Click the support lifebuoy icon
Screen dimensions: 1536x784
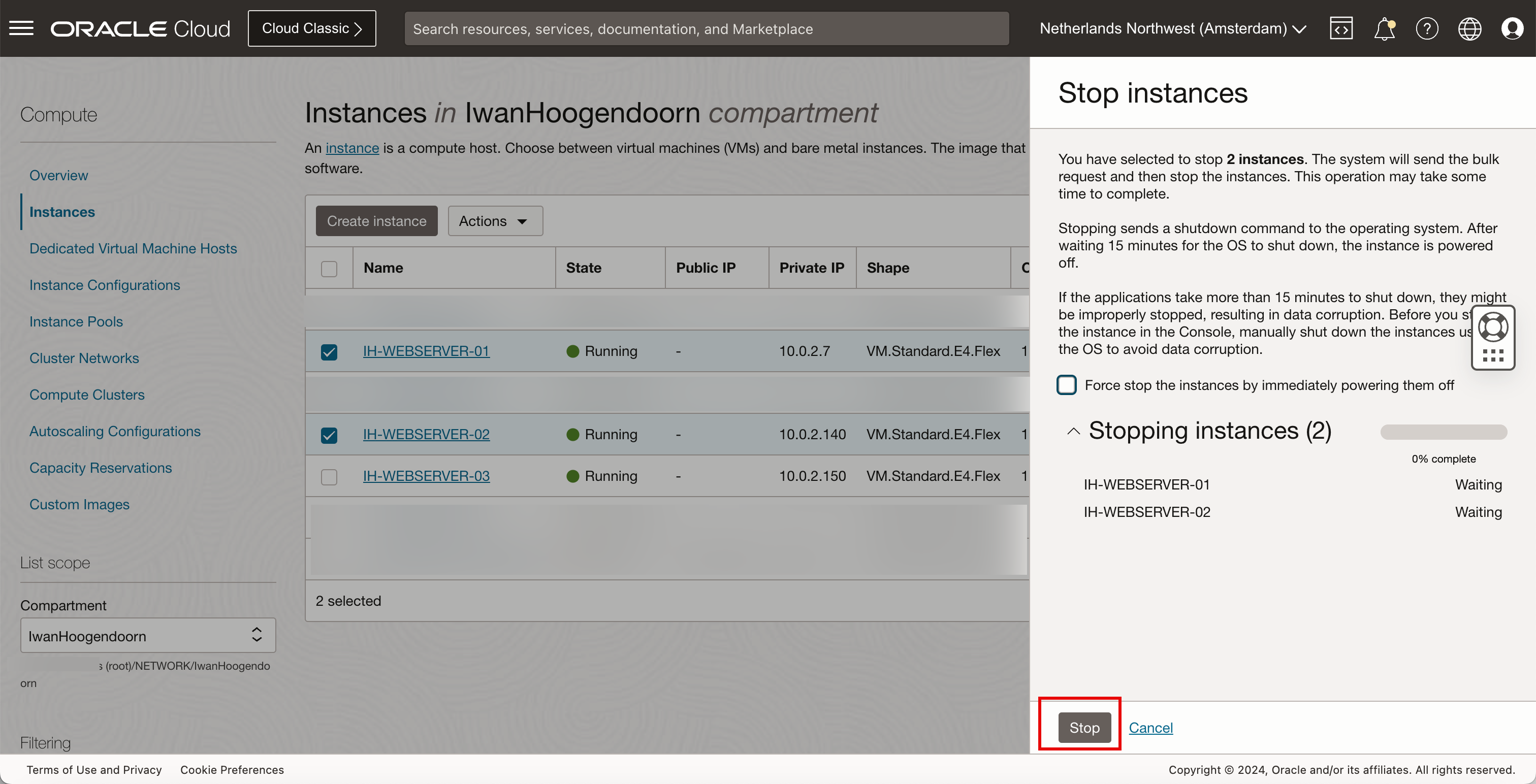point(1493,326)
